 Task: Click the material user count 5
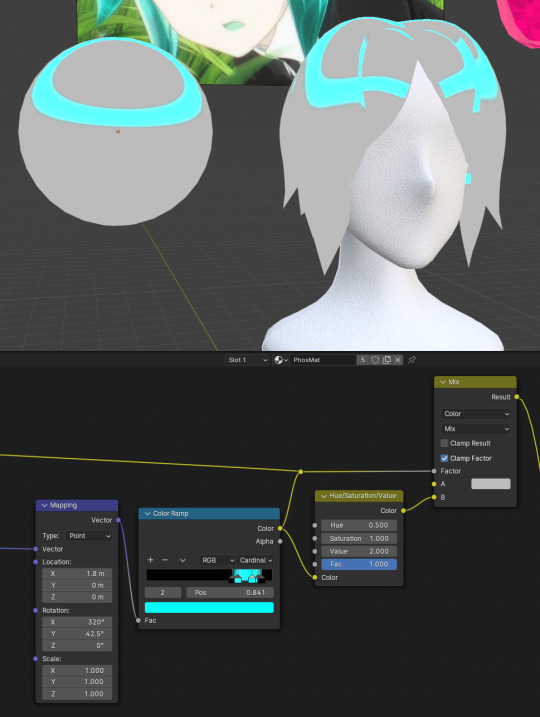pyautogui.click(x=363, y=360)
